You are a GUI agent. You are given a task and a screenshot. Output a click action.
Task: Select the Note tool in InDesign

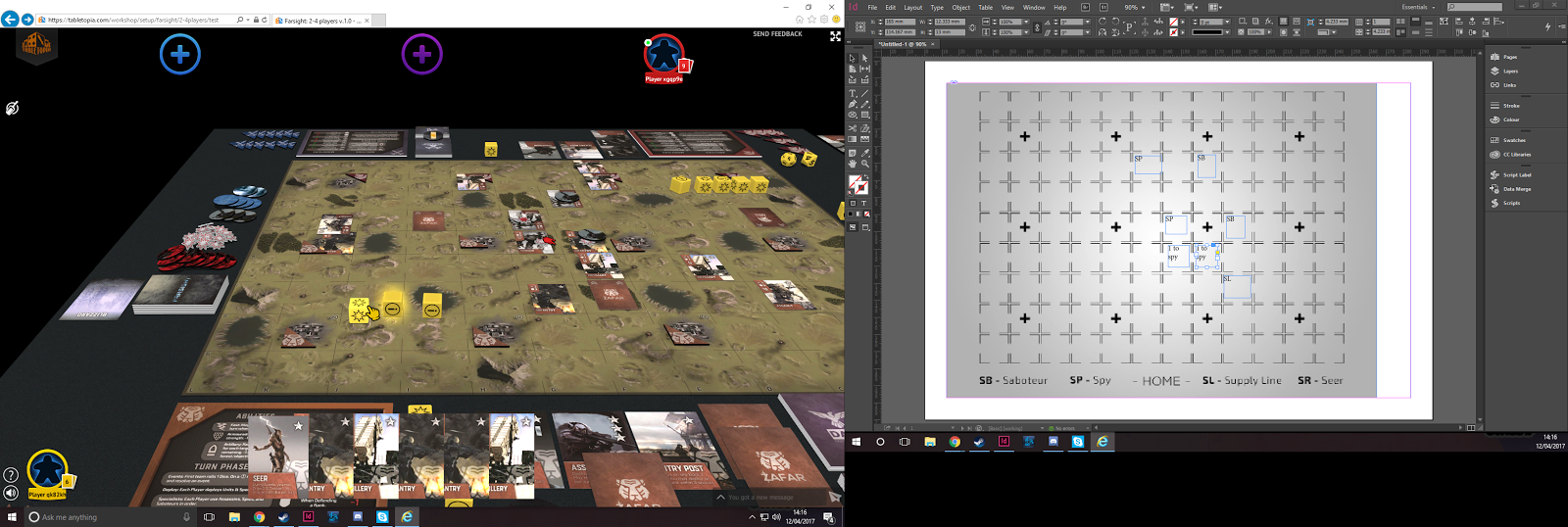coord(852,153)
